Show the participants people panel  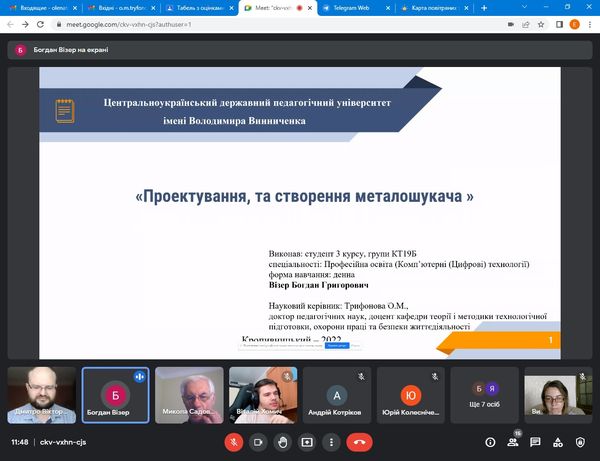click(x=513, y=443)
